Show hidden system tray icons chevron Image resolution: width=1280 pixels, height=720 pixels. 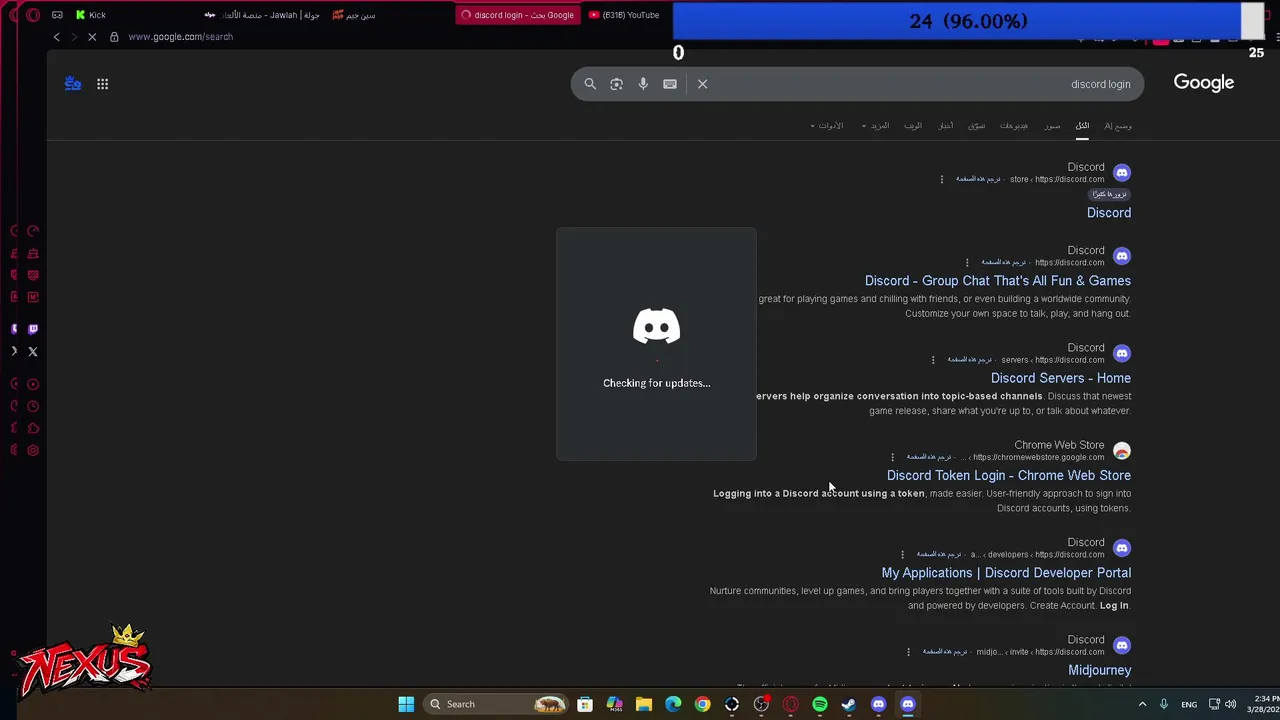(1142, 704)
